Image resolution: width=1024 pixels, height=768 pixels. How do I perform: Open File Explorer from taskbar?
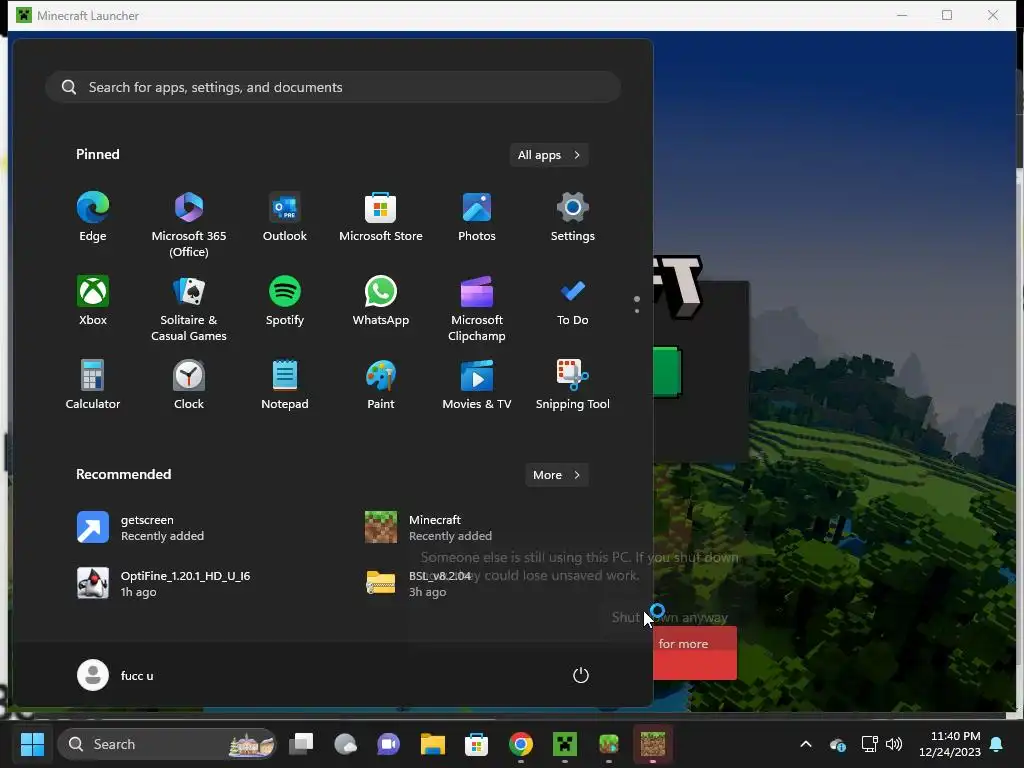coord(432,744)
